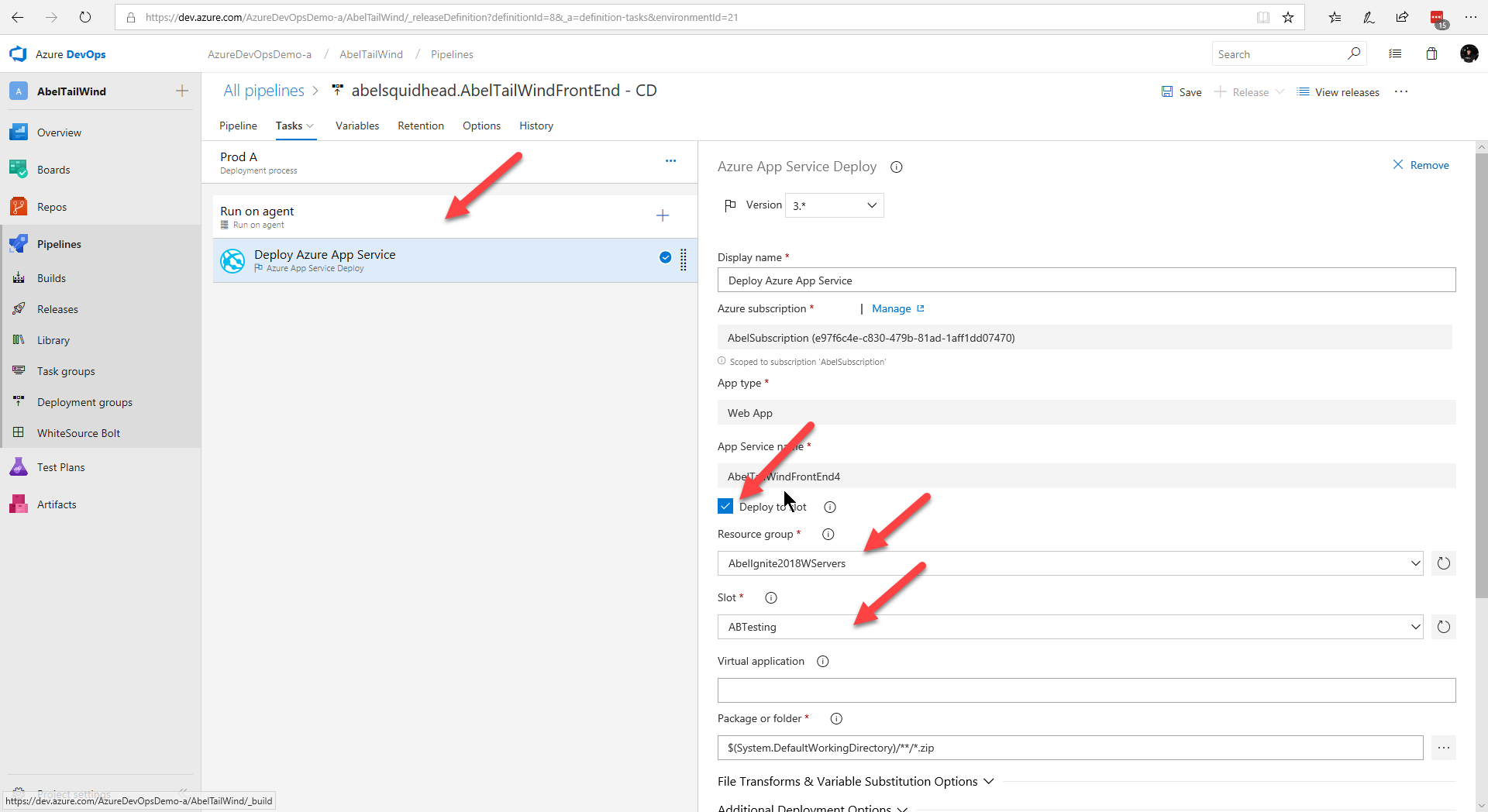Save the release pipeline
The image size is (1488, 812).
point(1182,91)
